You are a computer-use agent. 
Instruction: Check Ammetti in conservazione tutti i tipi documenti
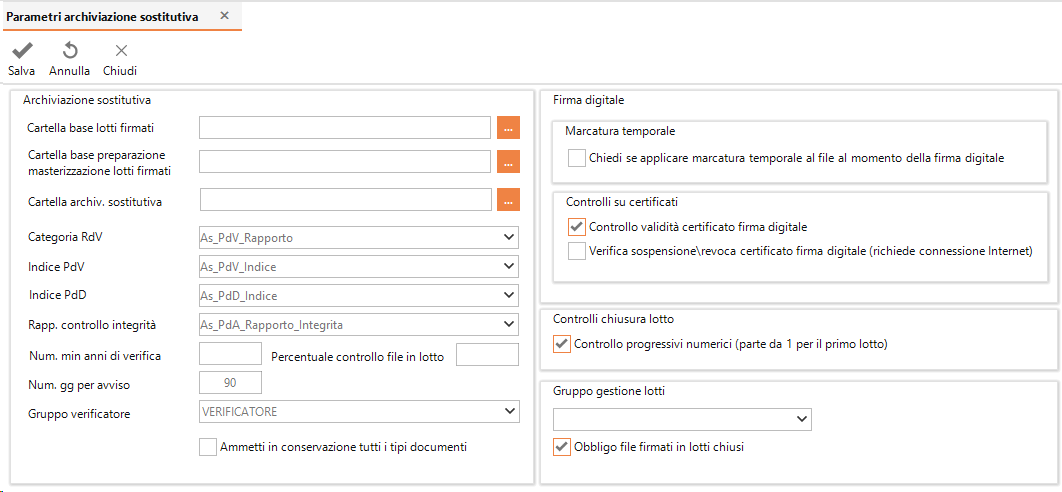tap(208, 447)
